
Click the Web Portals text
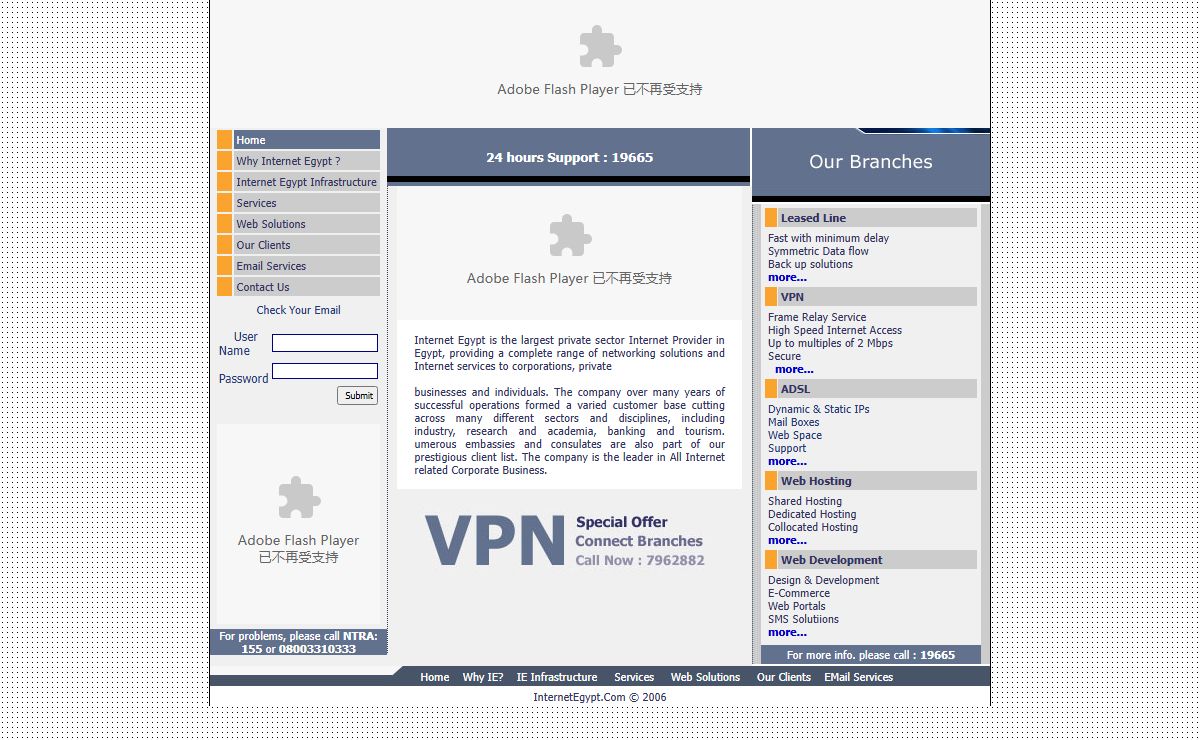coord(797,606)
